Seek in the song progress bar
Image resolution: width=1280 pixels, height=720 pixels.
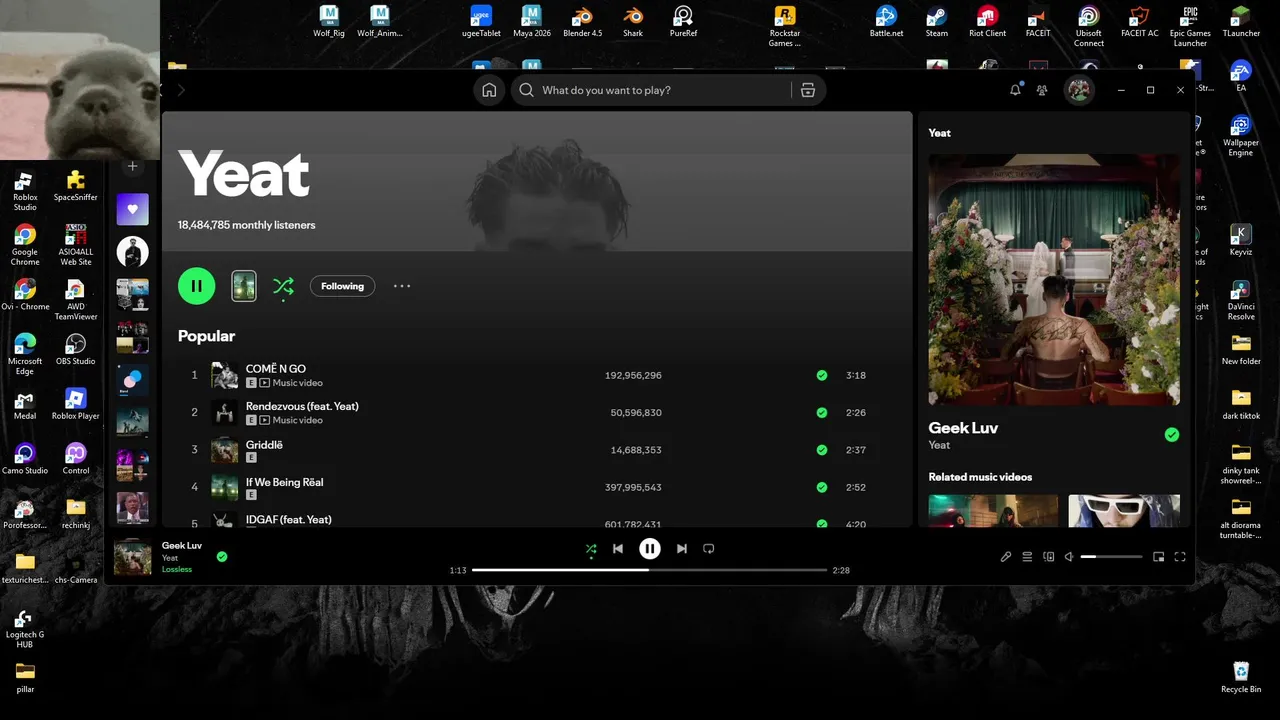click(650, 570)
